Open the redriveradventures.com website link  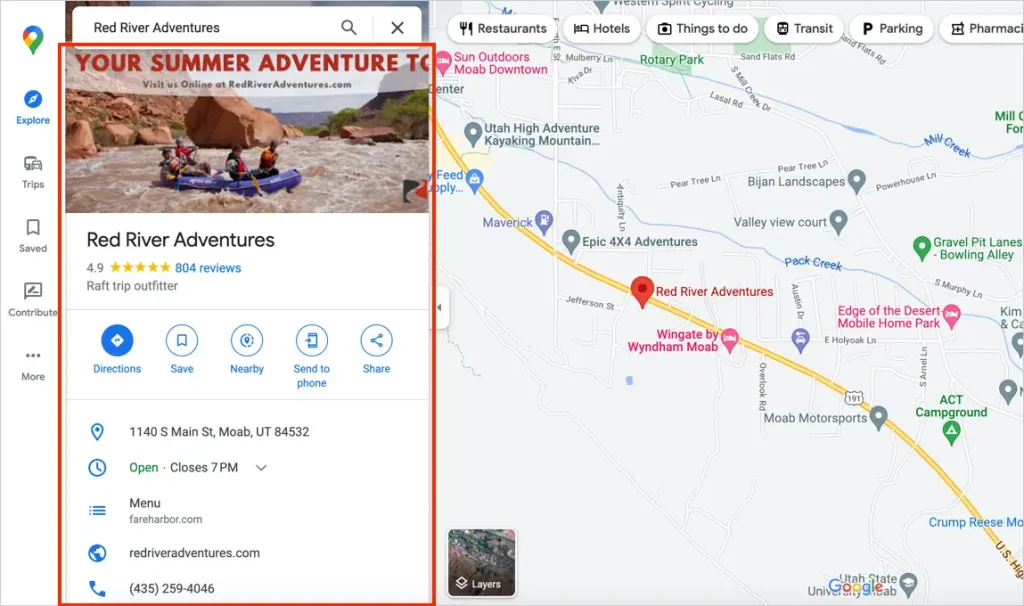195,552
